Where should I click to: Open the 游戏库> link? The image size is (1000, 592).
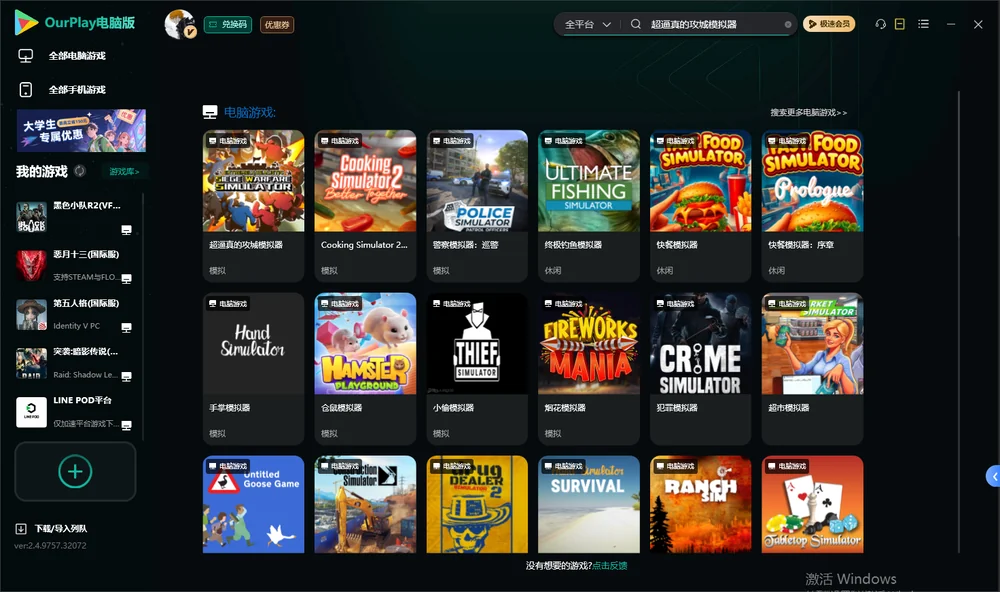(124, 172)
